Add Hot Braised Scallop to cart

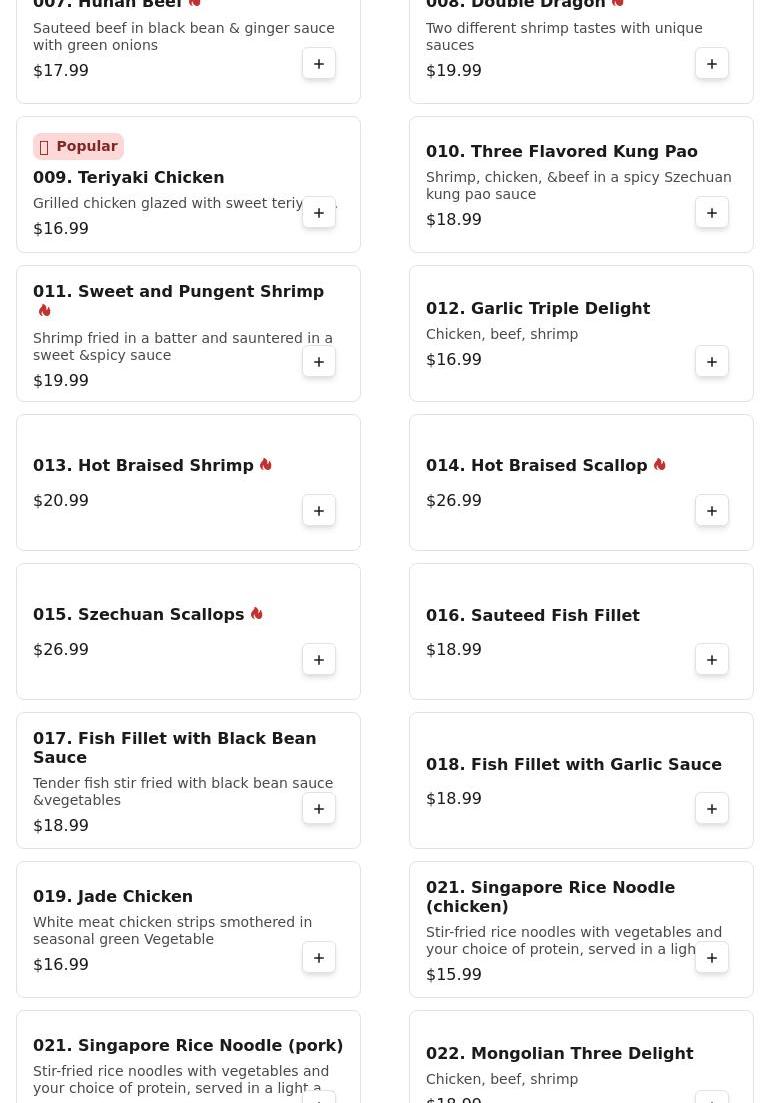[x=712, y=511]
